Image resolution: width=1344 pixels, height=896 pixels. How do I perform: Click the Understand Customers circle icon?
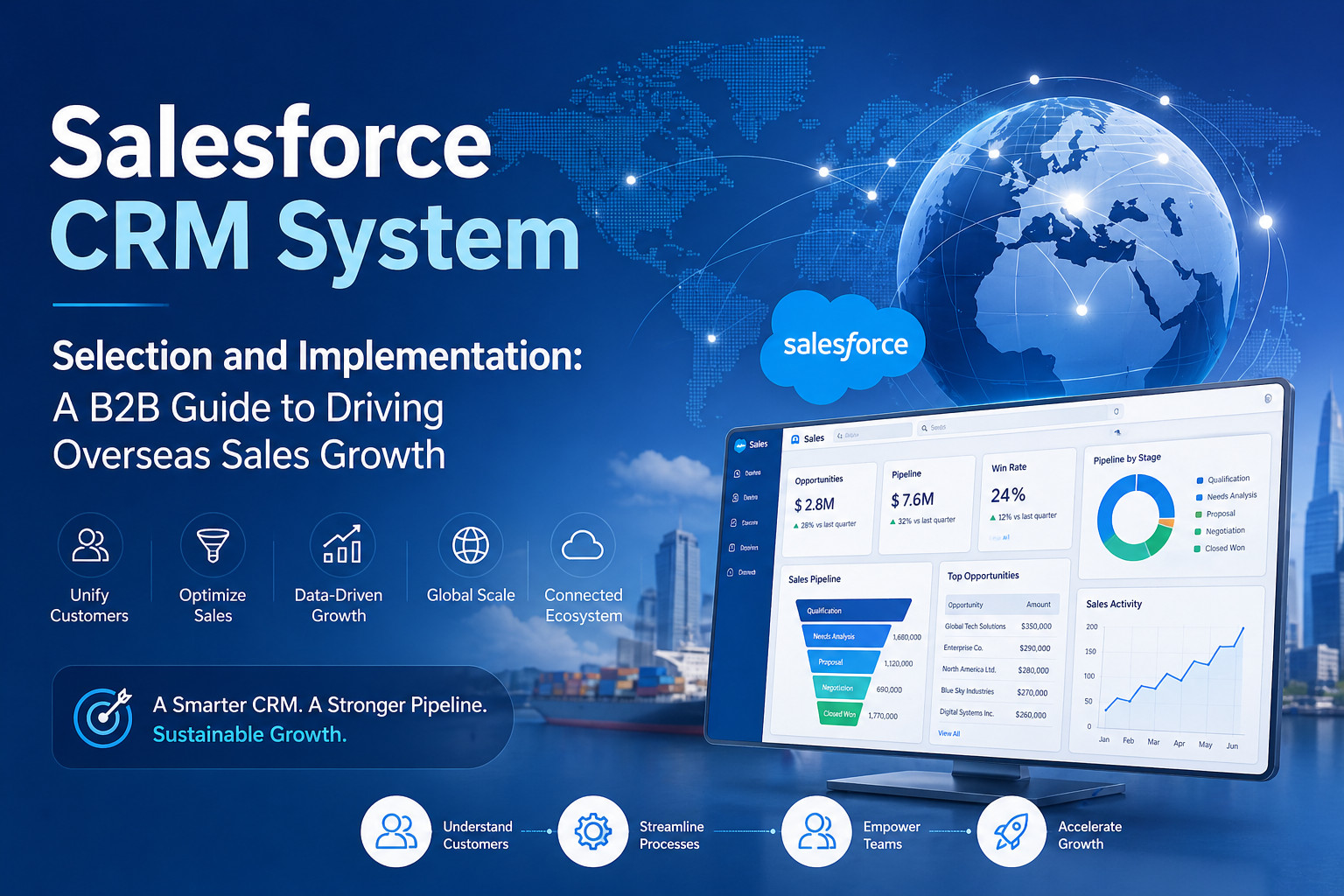[x=396, y=831]
